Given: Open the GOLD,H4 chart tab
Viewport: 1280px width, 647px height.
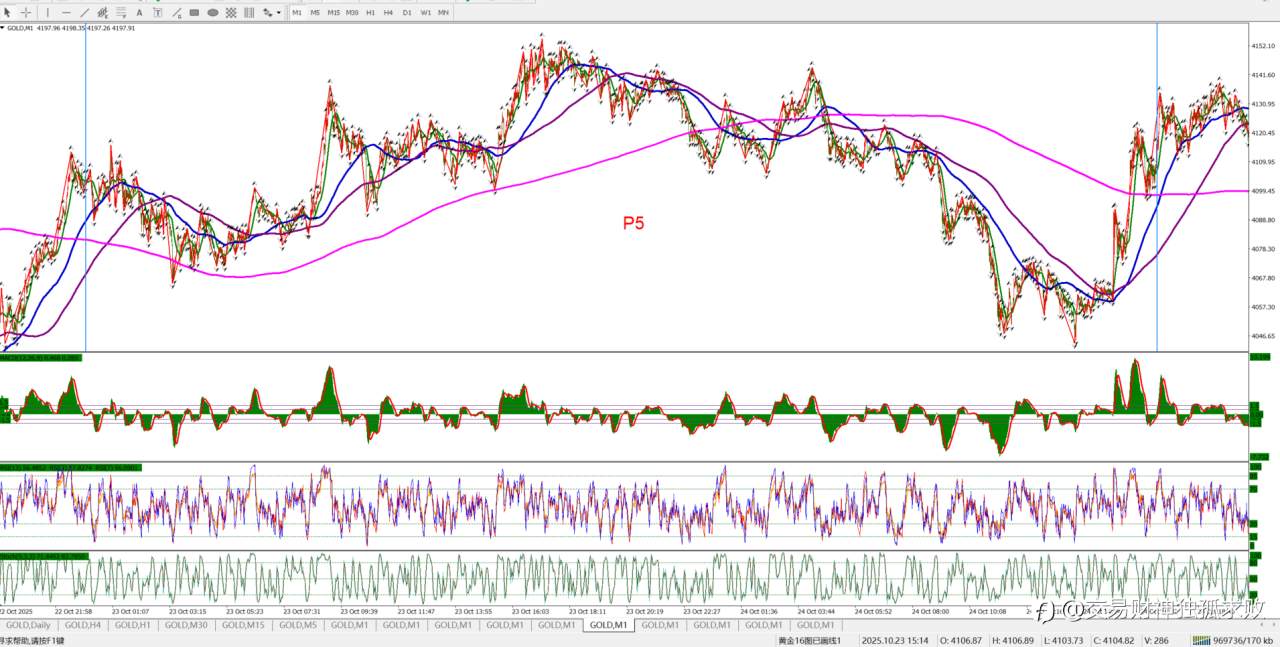Looking at the screenshot, I should [x=81, y=625].
